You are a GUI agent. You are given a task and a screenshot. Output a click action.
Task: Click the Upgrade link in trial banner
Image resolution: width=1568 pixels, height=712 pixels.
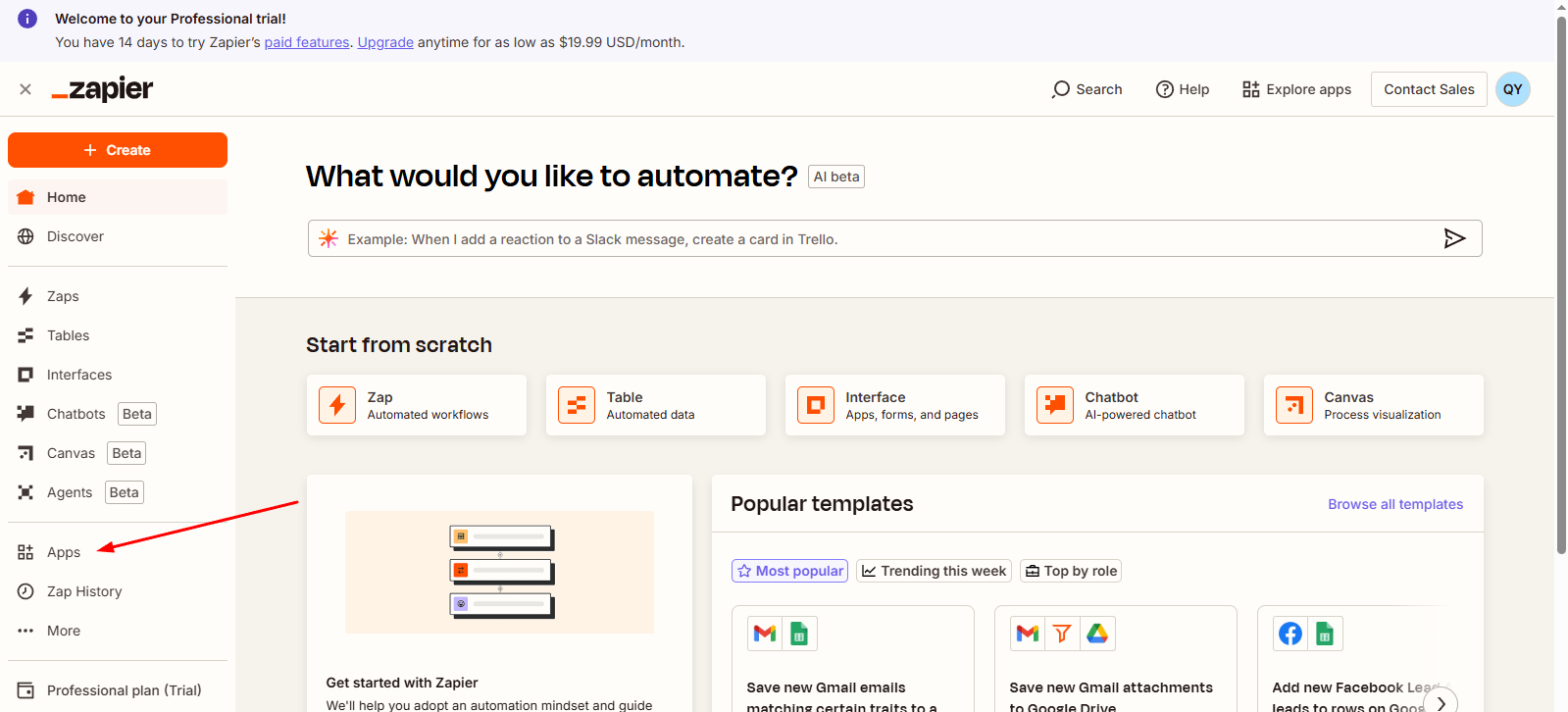pyautogui.click(x=385, y=42)
